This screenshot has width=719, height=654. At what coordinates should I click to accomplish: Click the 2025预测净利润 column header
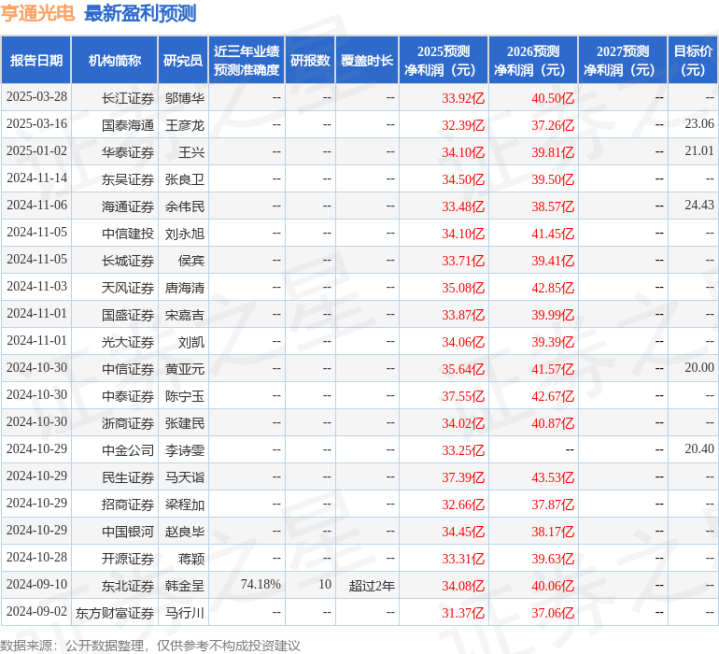click(x=443, y=60)
